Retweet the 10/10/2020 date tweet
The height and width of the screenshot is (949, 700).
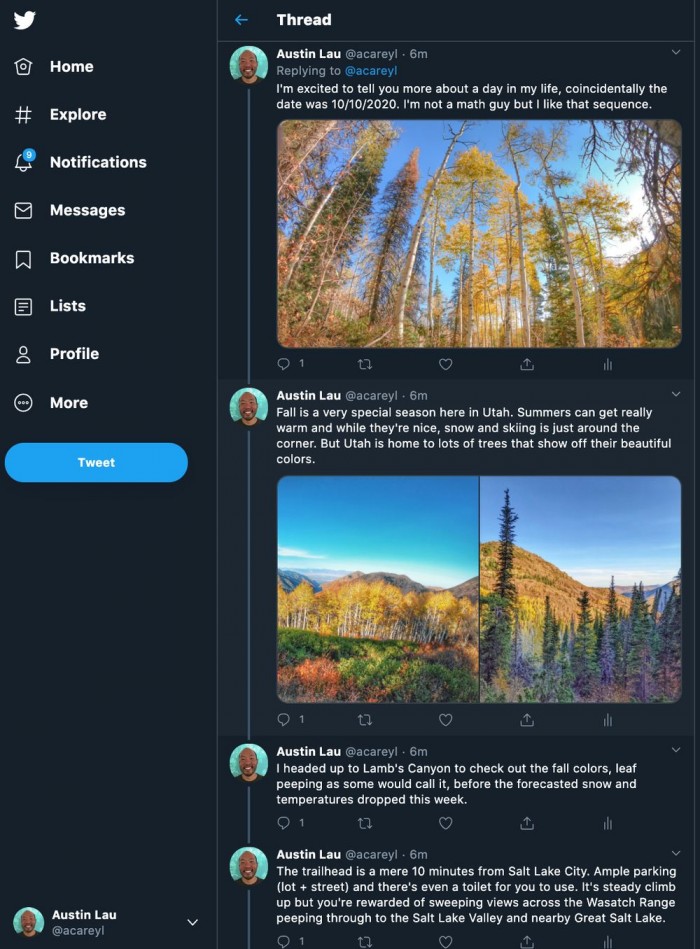click(x=365, y=365)
